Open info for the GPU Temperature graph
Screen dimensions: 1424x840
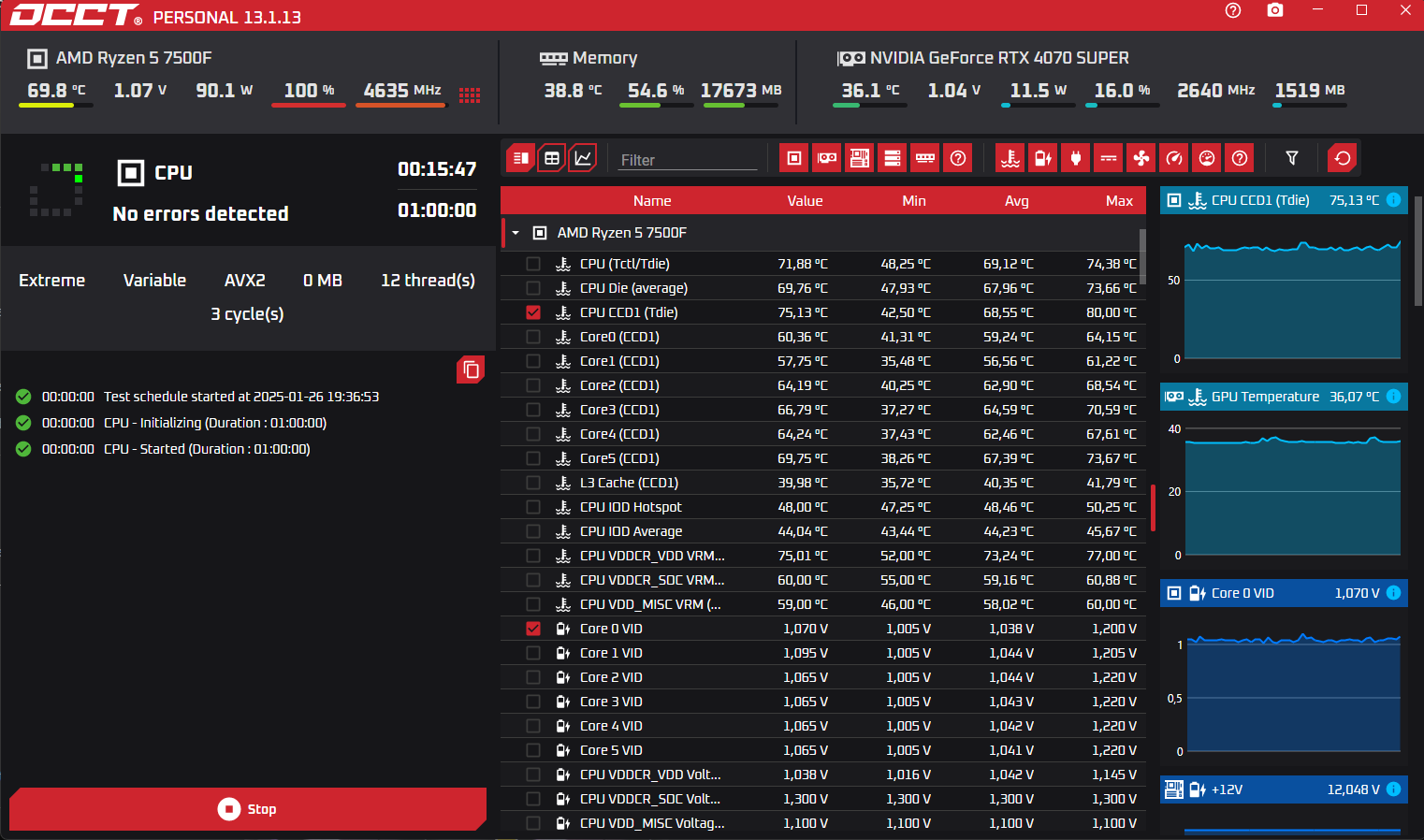coord(1393,397)
